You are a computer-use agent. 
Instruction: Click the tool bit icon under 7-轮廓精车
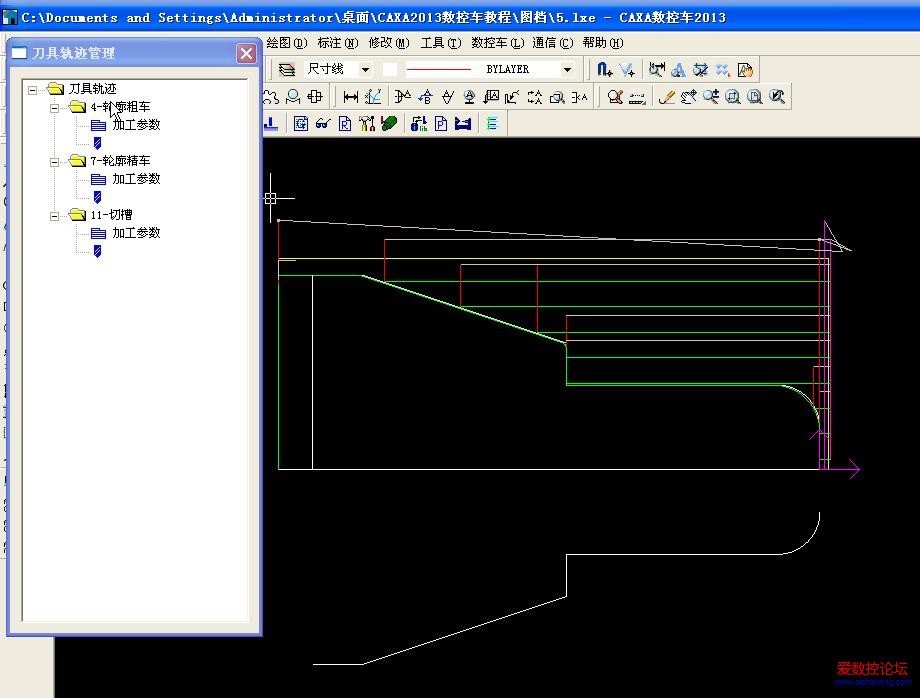coord(97,197)
